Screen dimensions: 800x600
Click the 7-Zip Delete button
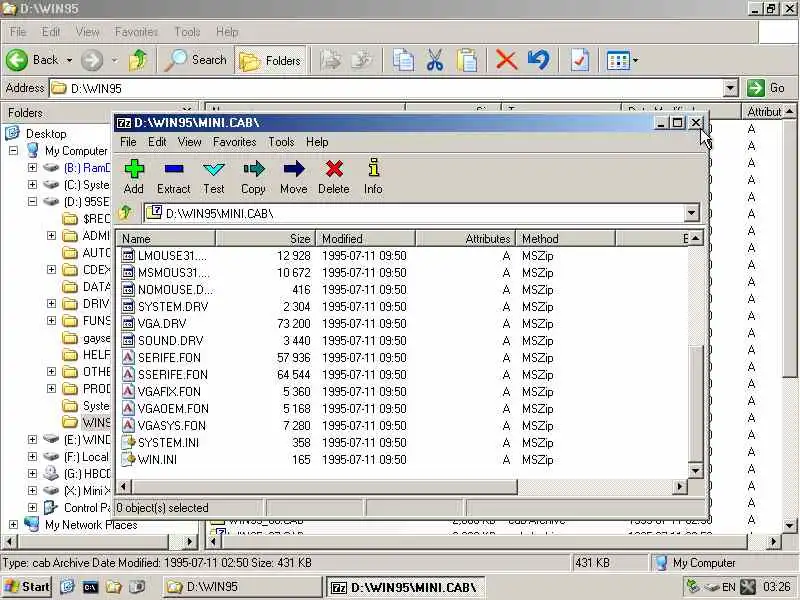click(334, 177)
